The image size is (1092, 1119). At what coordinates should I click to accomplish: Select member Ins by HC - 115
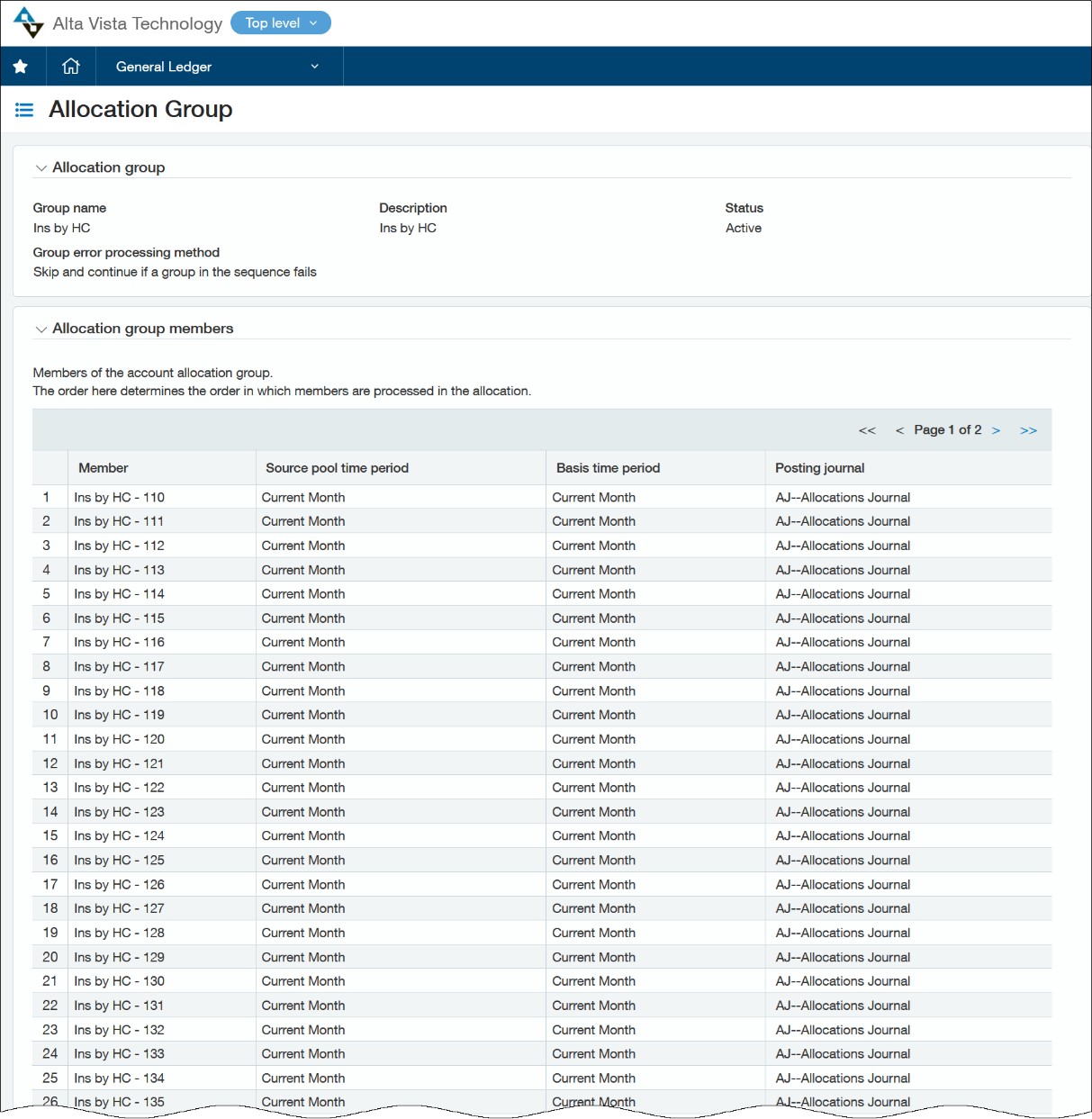click(x=120, y=618)
